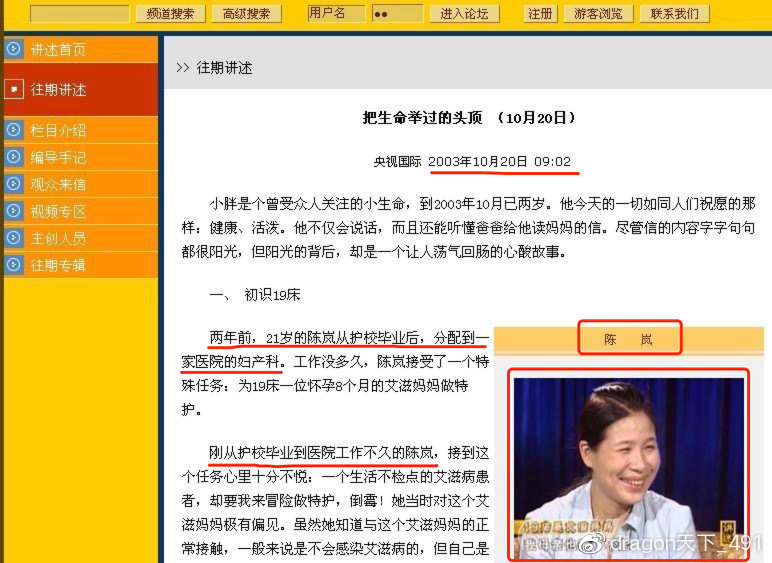Click the circle icon beside 编导手记
Viewport: 772px width, 563px height.
click(13, 157)
